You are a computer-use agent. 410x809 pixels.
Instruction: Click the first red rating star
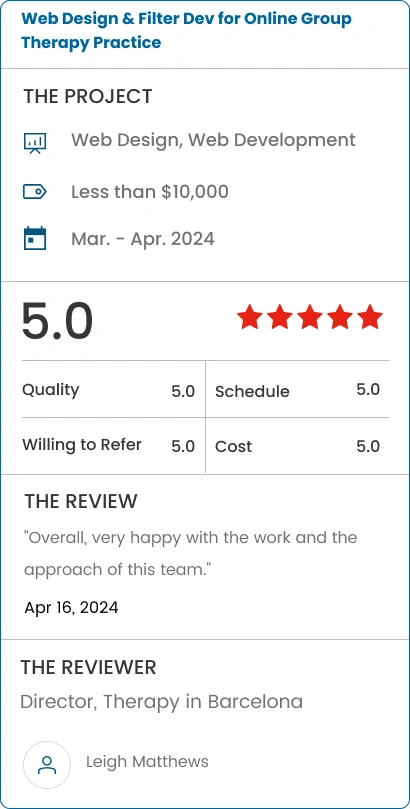coord(250,317)
